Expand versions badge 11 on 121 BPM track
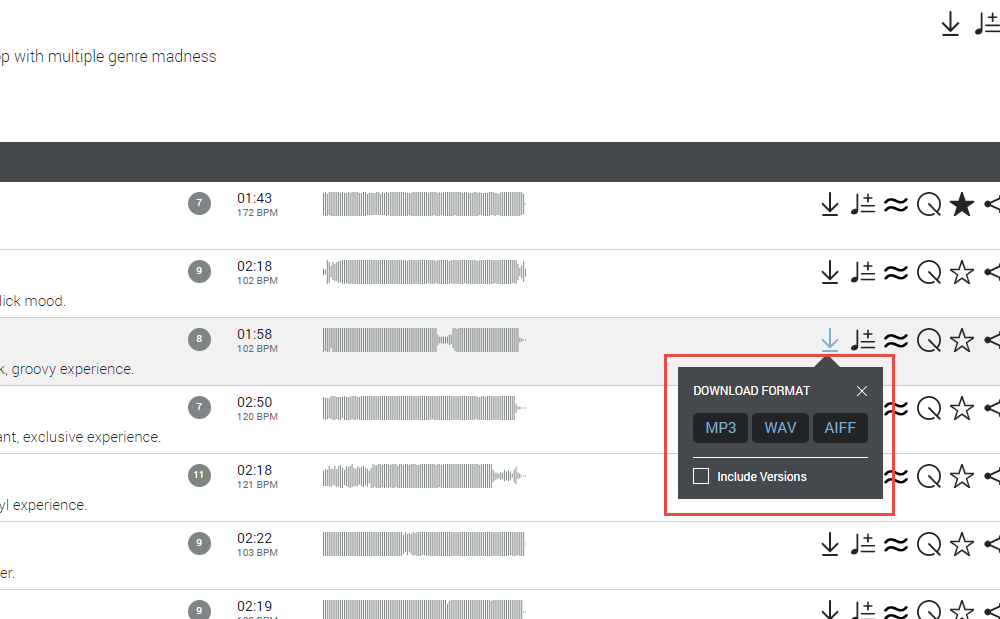1000x619 pixels. [x=199, y=475]
